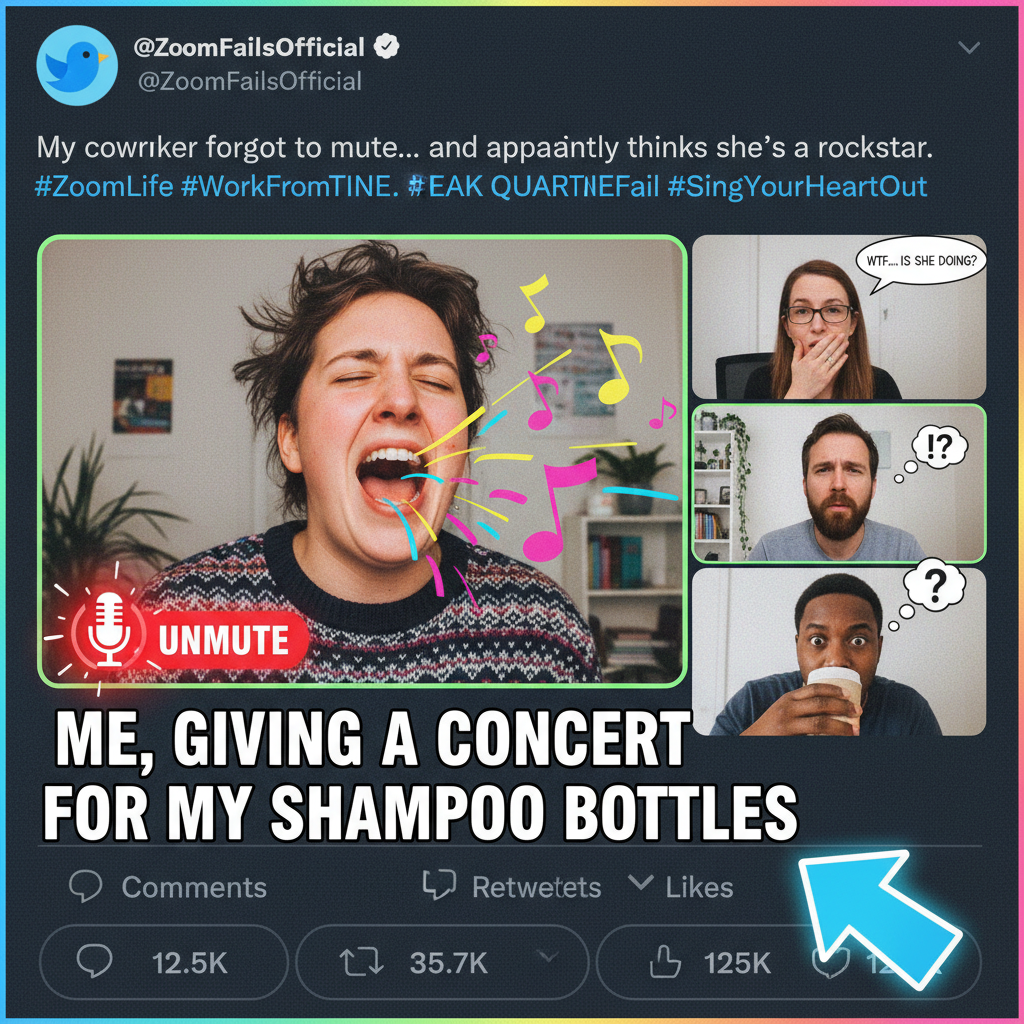The image size is (1024, 1024).
Task: Click the blue bird profile avatar
Action: click(77, 65)
